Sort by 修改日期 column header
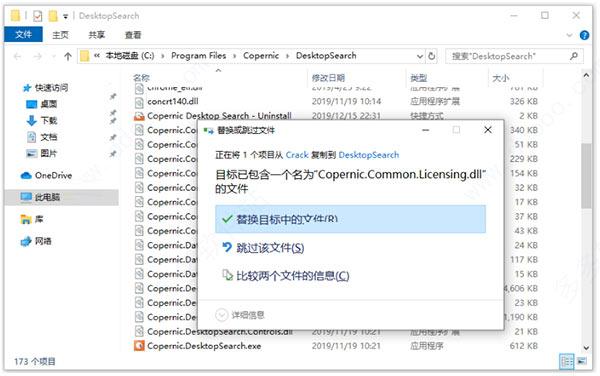 pos(328,78)
